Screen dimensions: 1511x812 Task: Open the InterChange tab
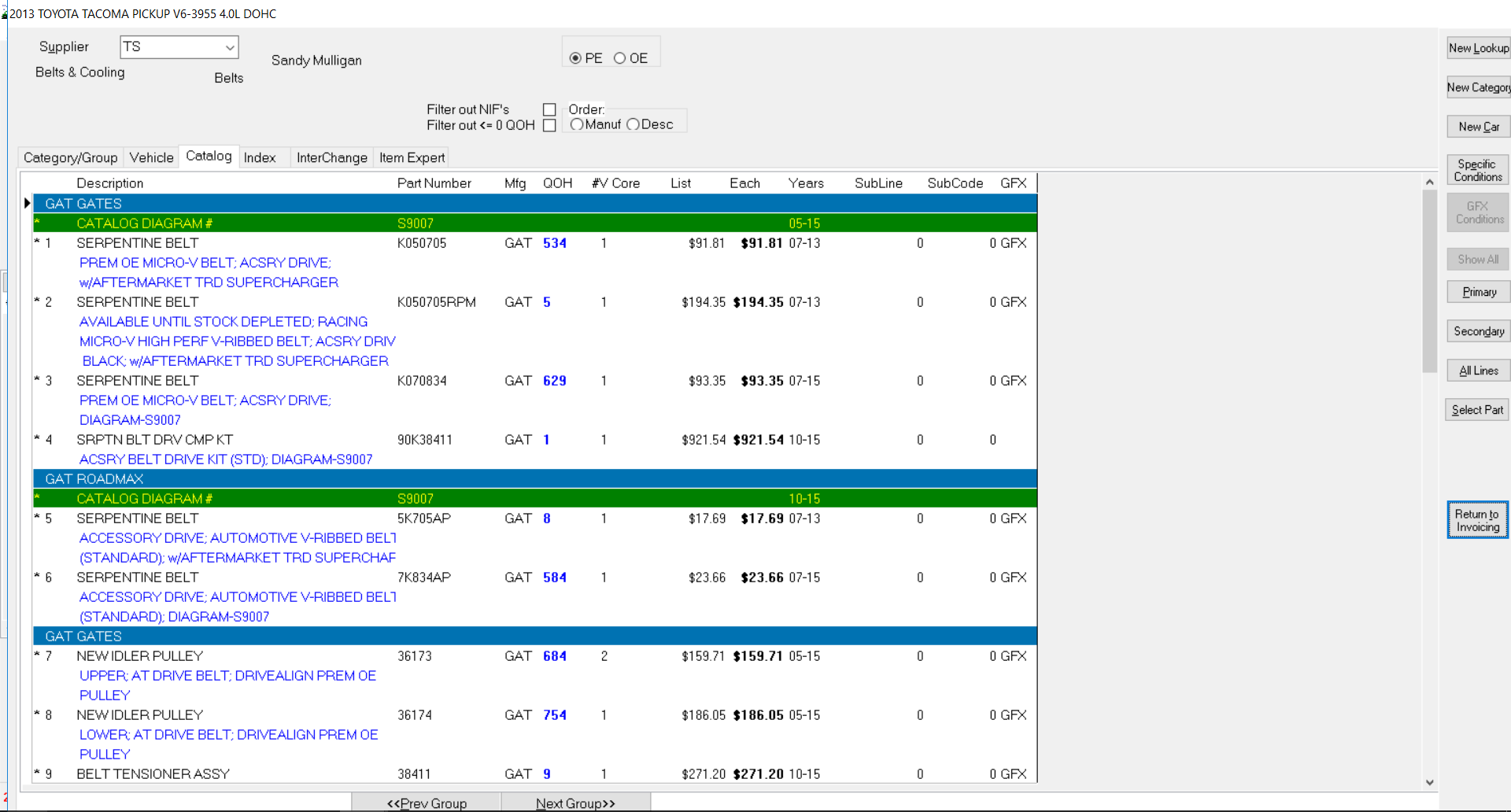(331, 157)
